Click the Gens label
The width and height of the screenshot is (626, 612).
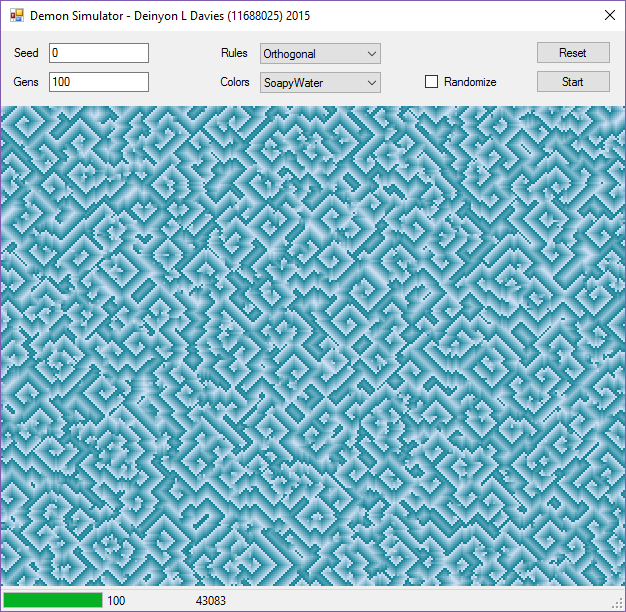(26, 82)
